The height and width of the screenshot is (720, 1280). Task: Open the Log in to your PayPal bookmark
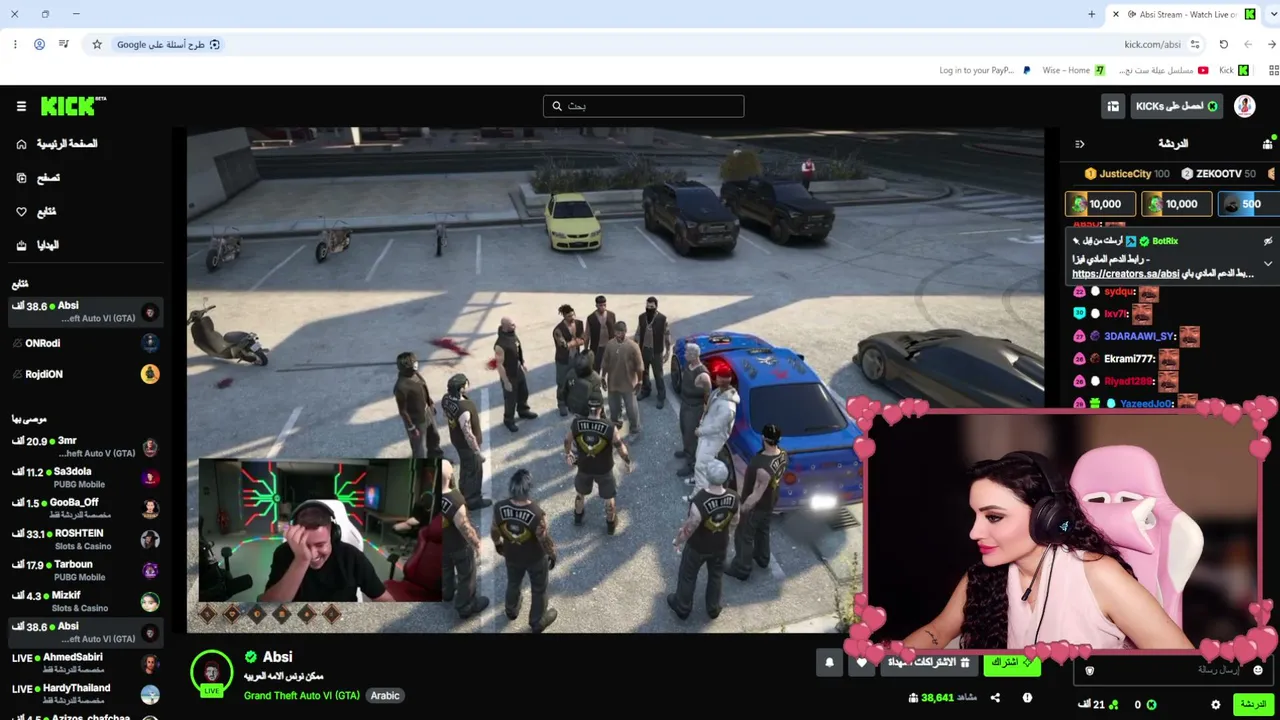(984, 70)
